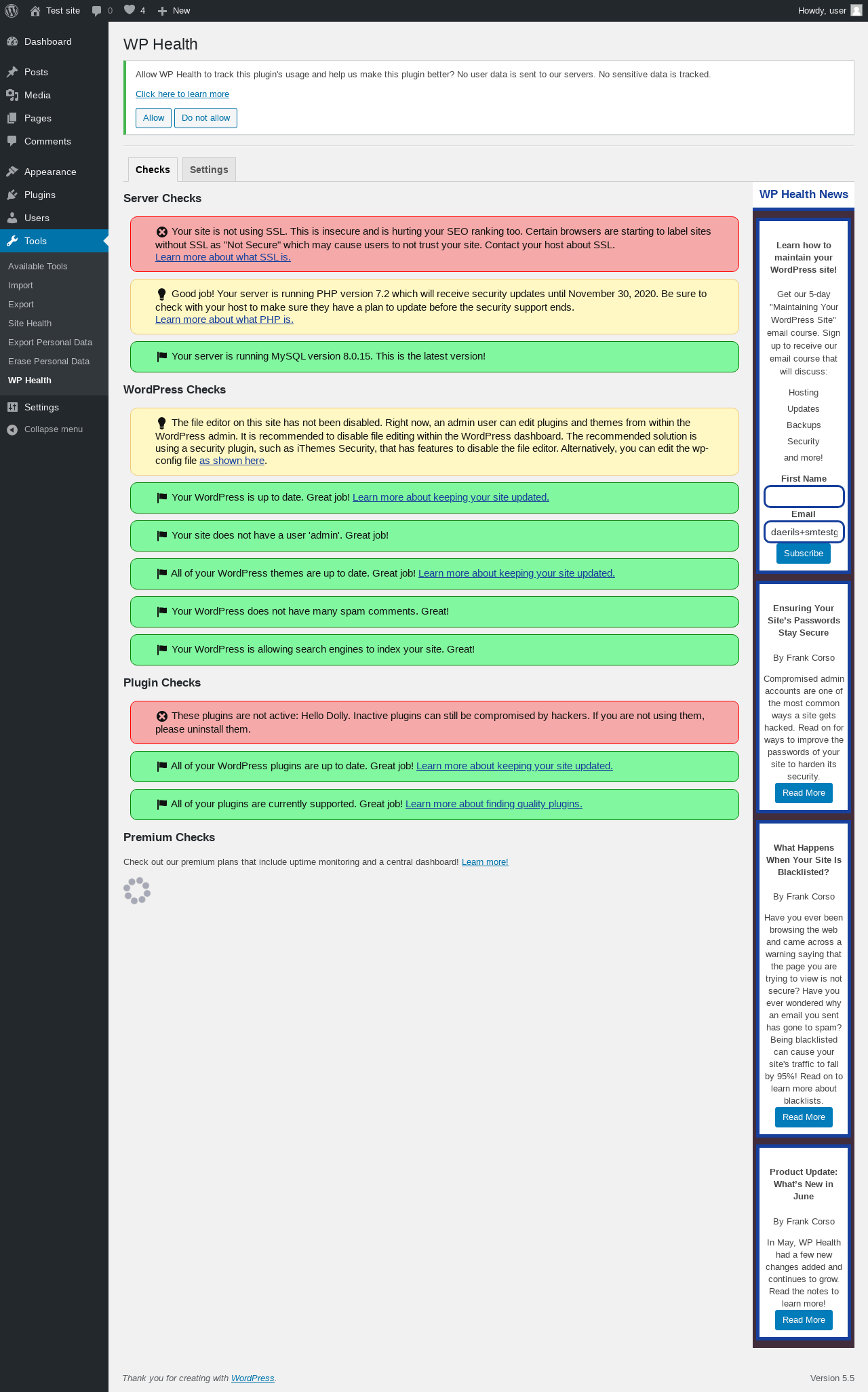
Task: Open the Dashboard menu item label
Action: [48, 41]
